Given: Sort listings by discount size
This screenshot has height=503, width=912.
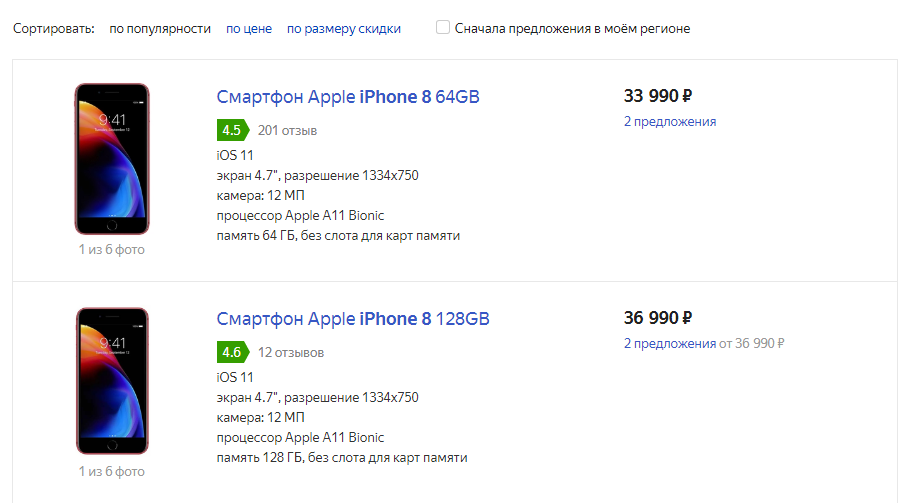Looking at the screenshot, I should (344, 29).
